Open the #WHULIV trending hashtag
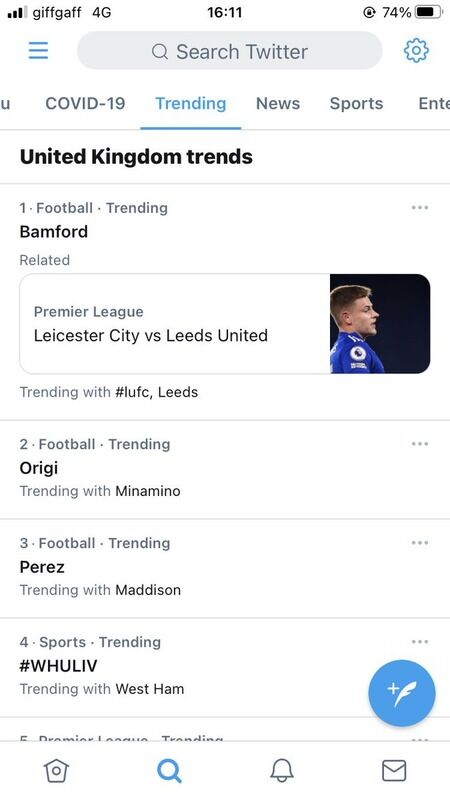The height and width of the screenshot is (800, 450). [x=58, y=666]
